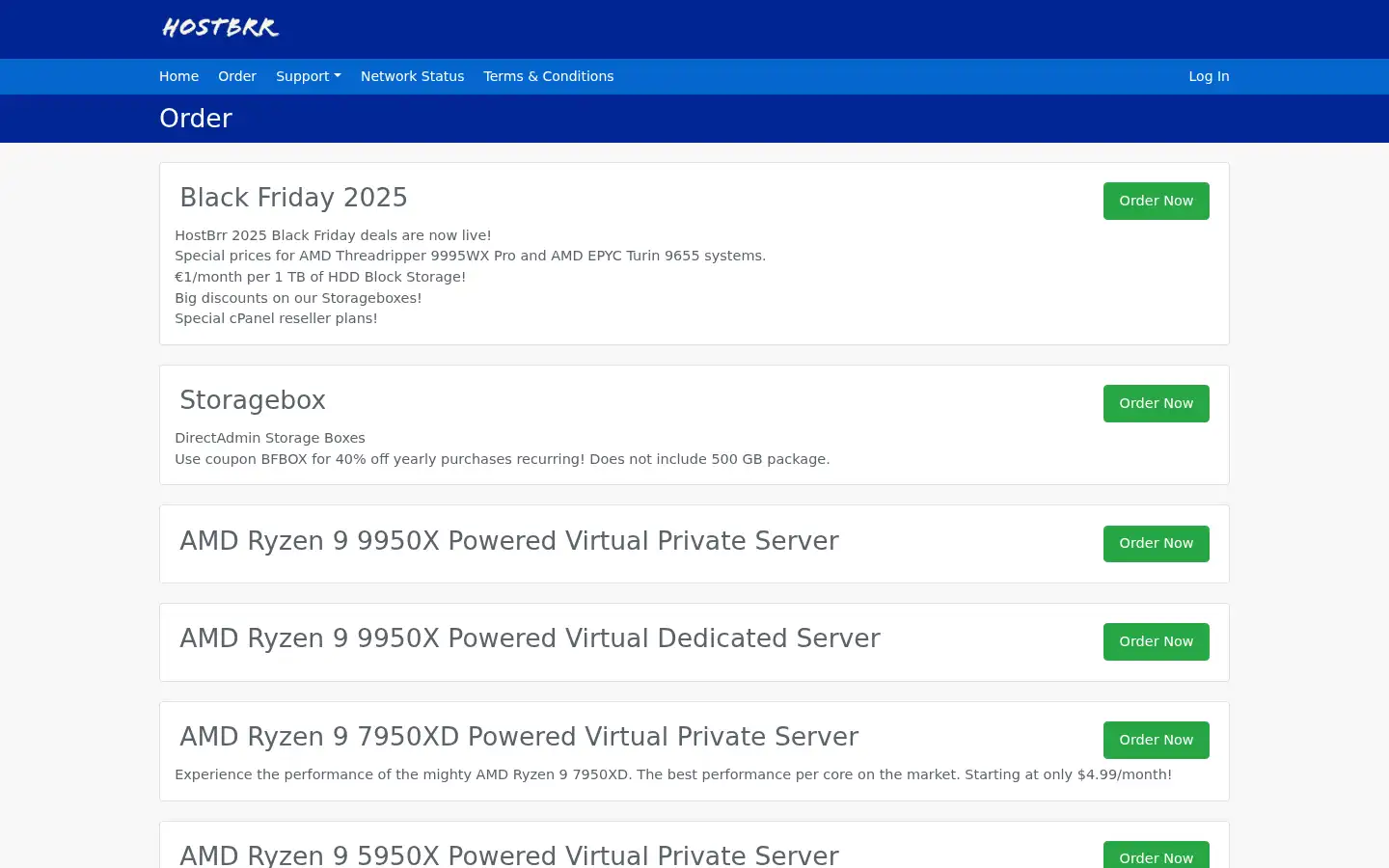Select the 9950X Powered Virtual Dedicated Server title

tap(530, 638)
